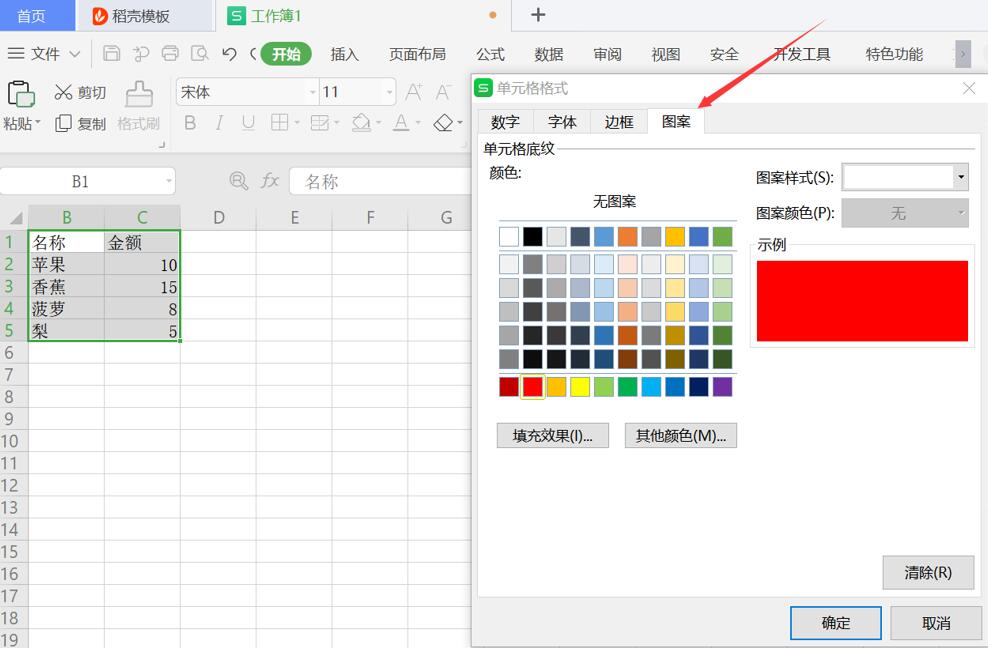Select row 6 header

pos(14,352)
